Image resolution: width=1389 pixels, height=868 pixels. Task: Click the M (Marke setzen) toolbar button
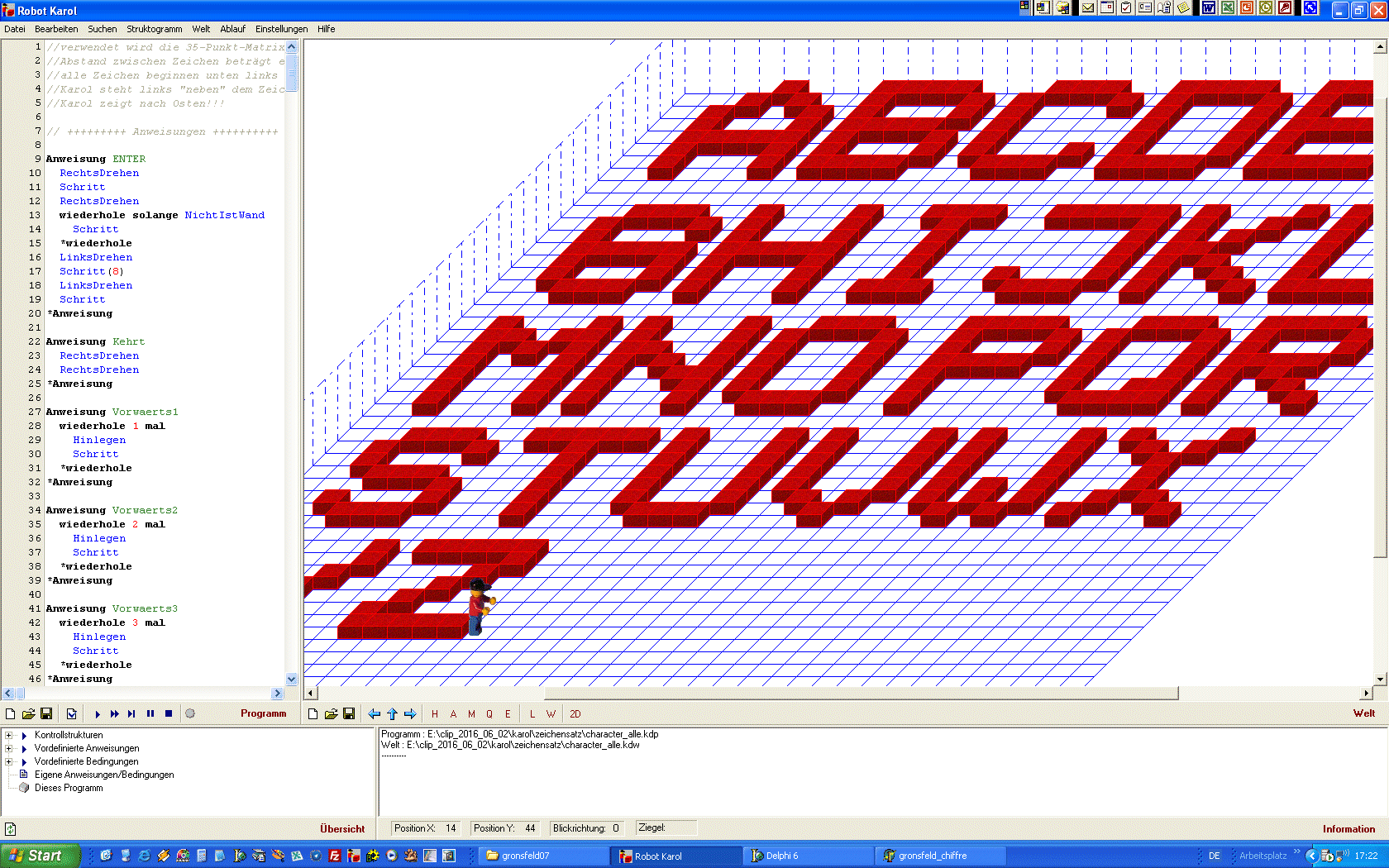coord(471,714)
